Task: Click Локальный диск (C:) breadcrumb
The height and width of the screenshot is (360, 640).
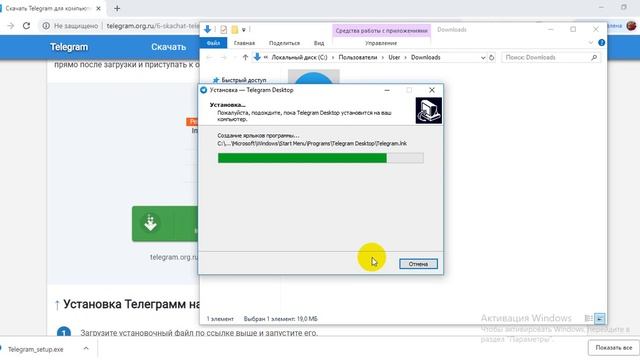Action: [x=299, y=58]
